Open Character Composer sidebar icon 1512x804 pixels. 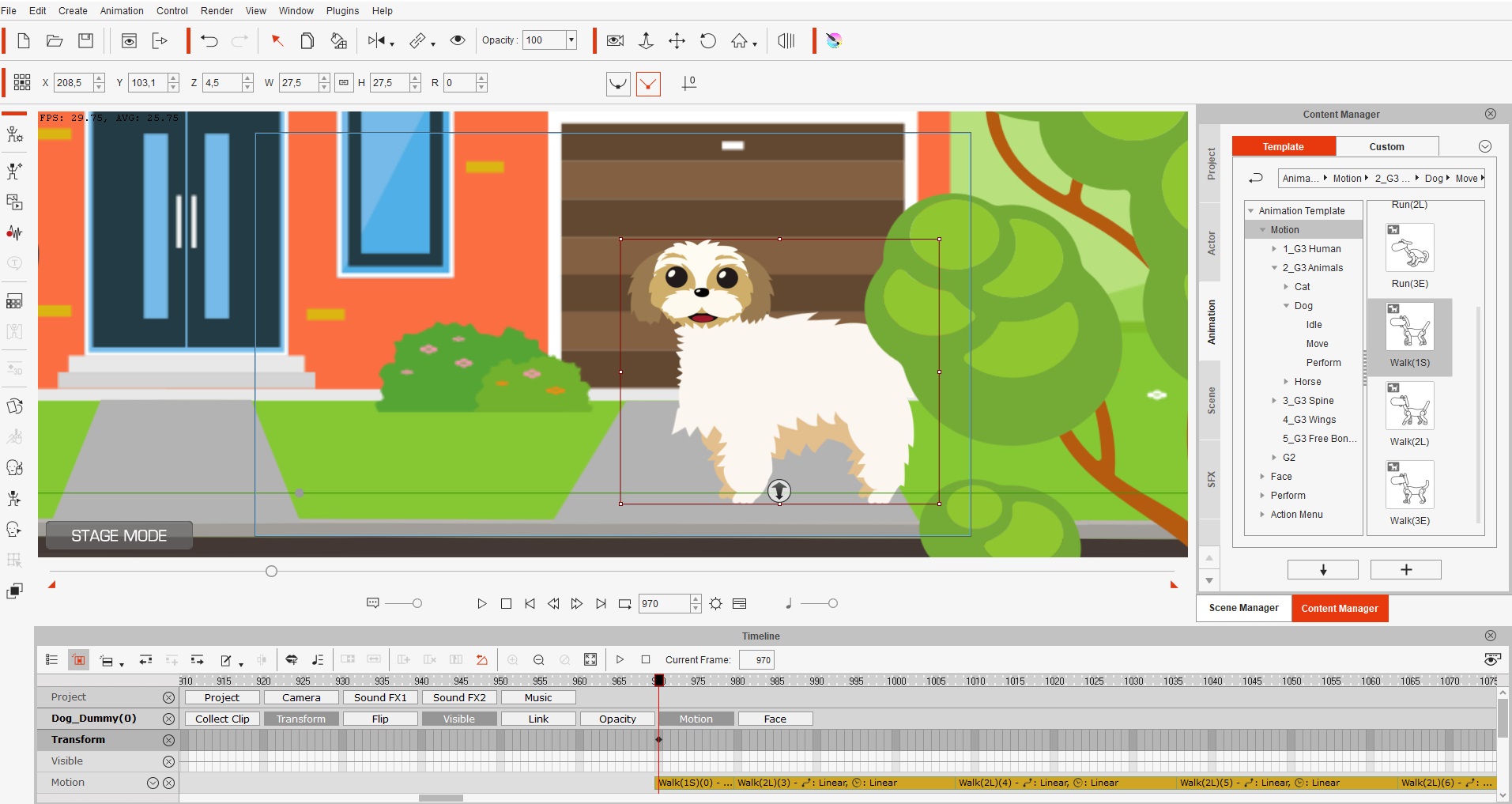[14, 134]
